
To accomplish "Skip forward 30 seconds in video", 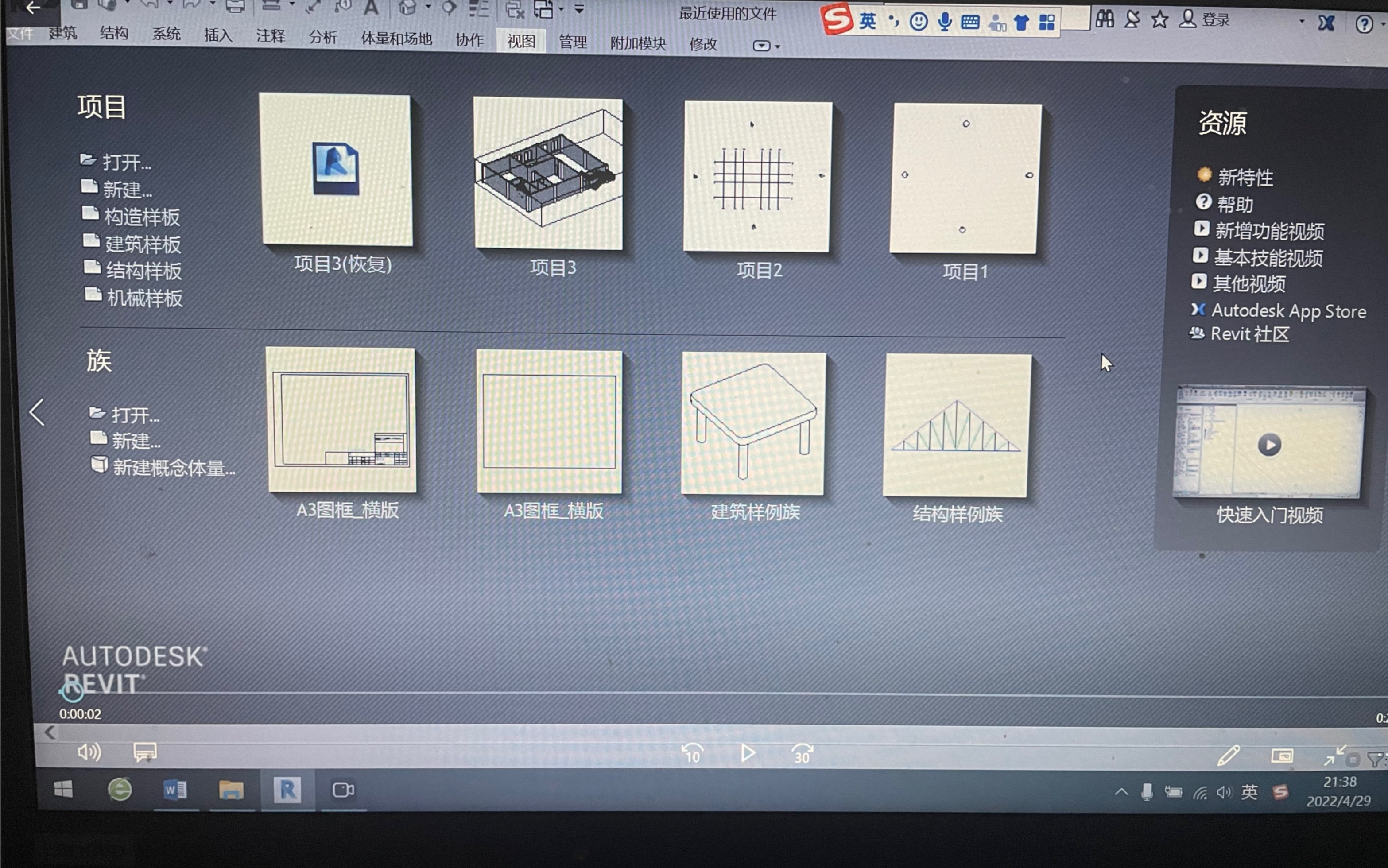I will pos(802,753).
